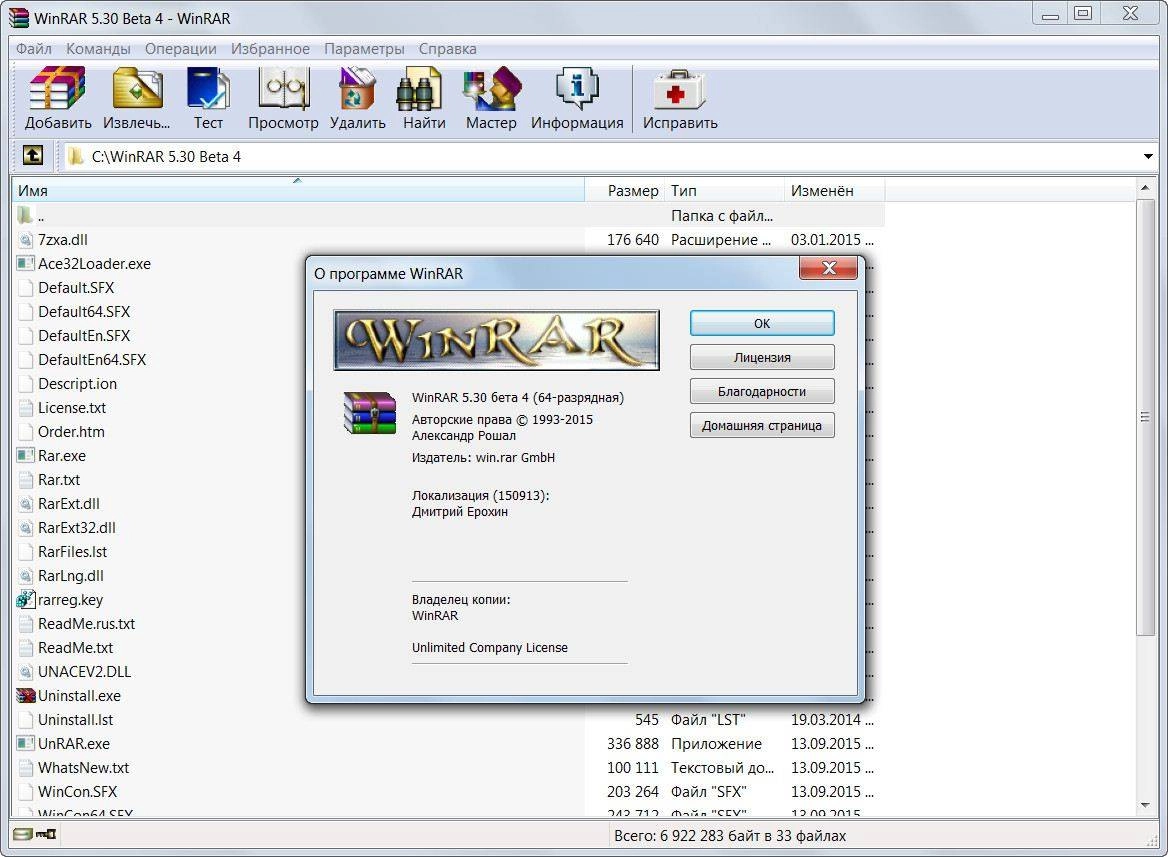This screenshot has height=857, width=1168.
Task: Select the Default64.SFX file
Action: [x=84, y=312]
